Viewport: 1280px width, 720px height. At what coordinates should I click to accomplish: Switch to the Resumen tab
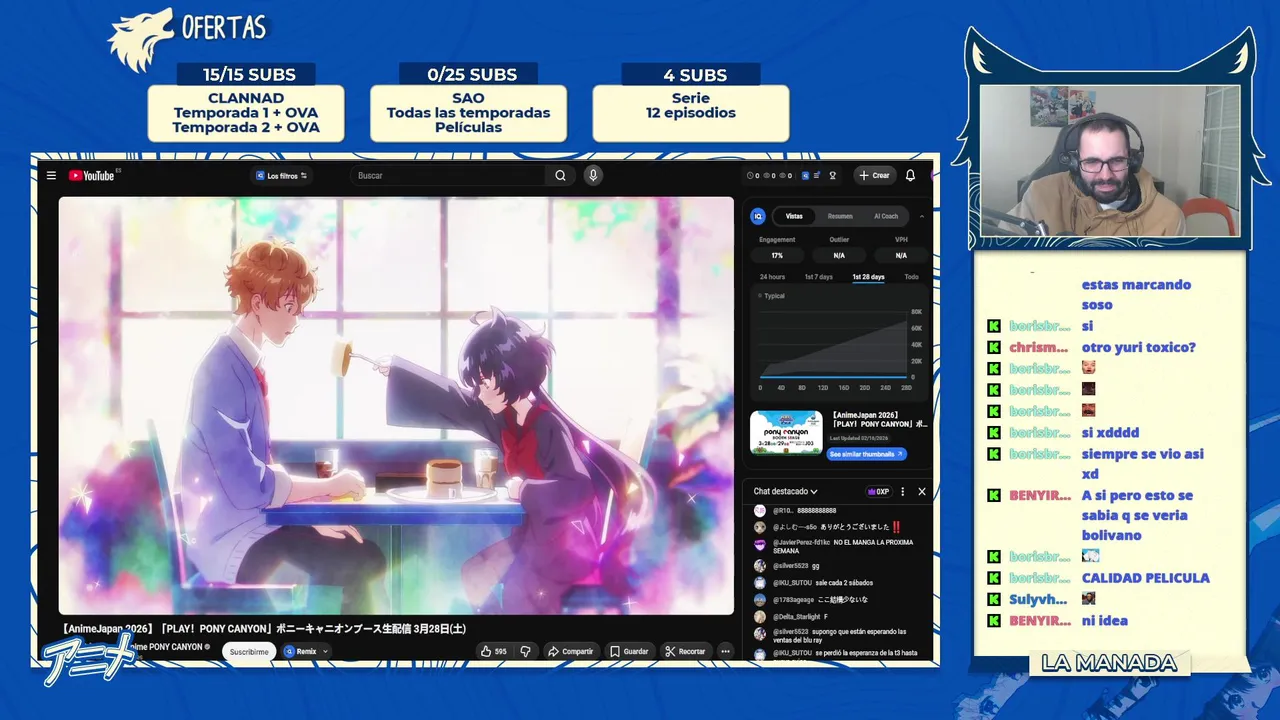(840, 216)
